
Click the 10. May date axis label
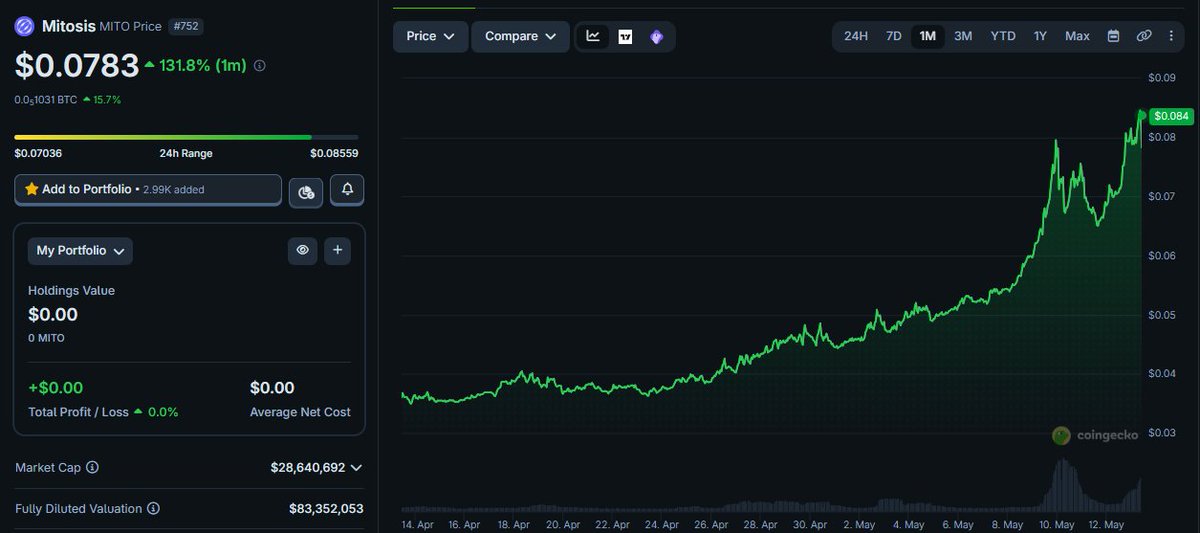1058,524
